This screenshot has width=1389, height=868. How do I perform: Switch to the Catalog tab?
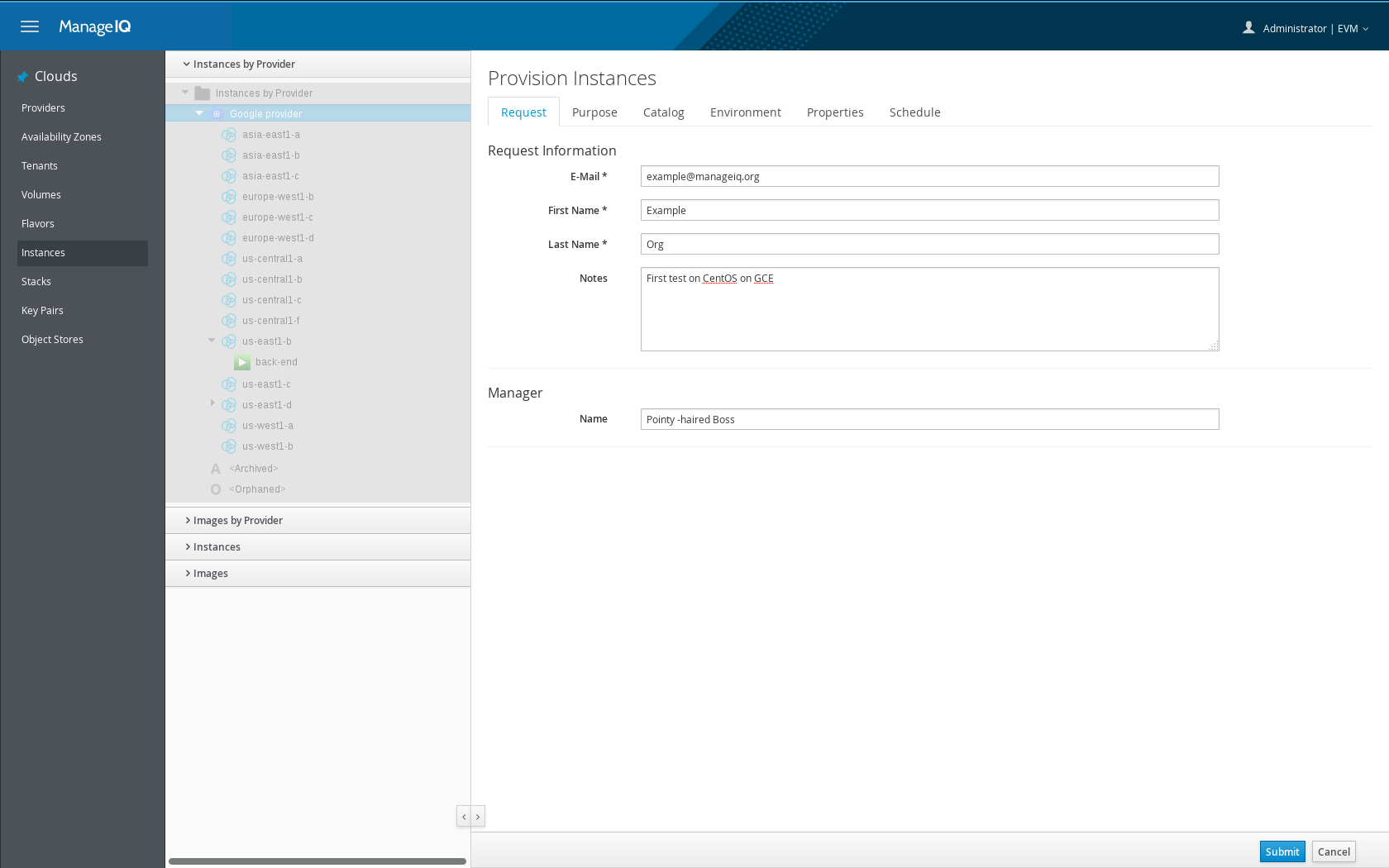tap(664, 112)
